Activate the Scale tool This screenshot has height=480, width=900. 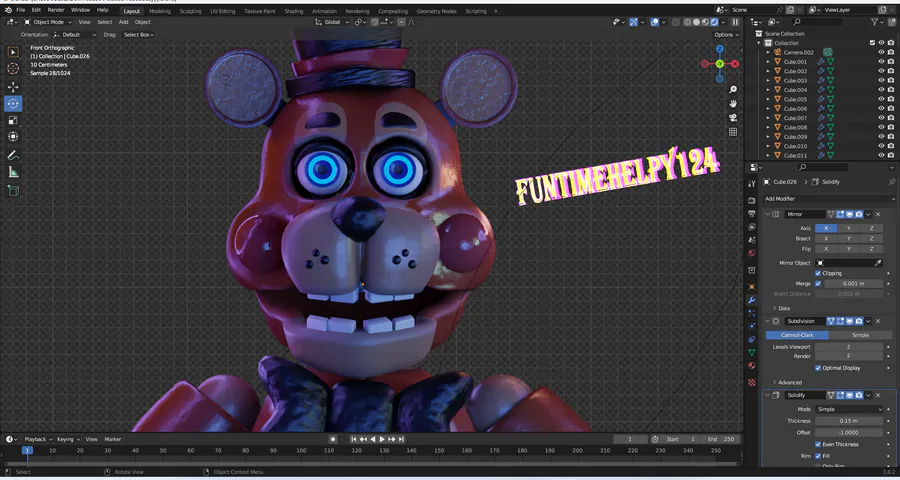coord(13,121)
